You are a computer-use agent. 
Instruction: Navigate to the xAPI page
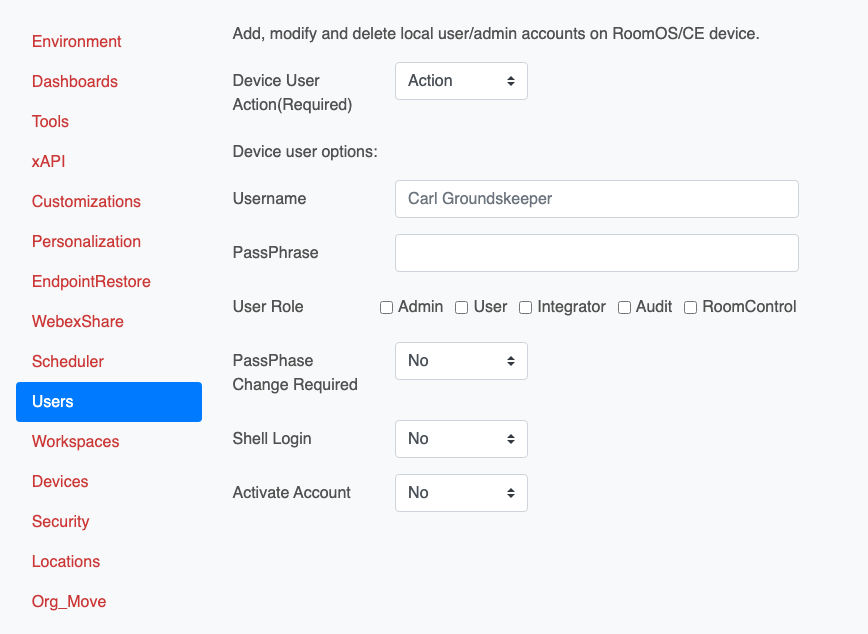(x=49, y=162)
